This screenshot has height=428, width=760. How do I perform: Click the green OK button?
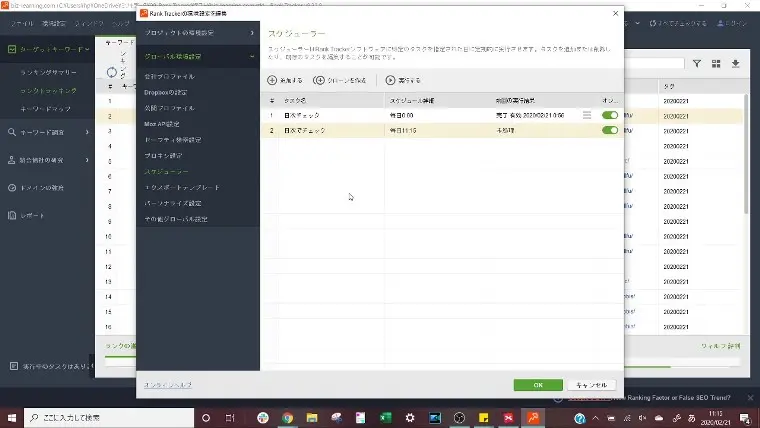point(538,385)
